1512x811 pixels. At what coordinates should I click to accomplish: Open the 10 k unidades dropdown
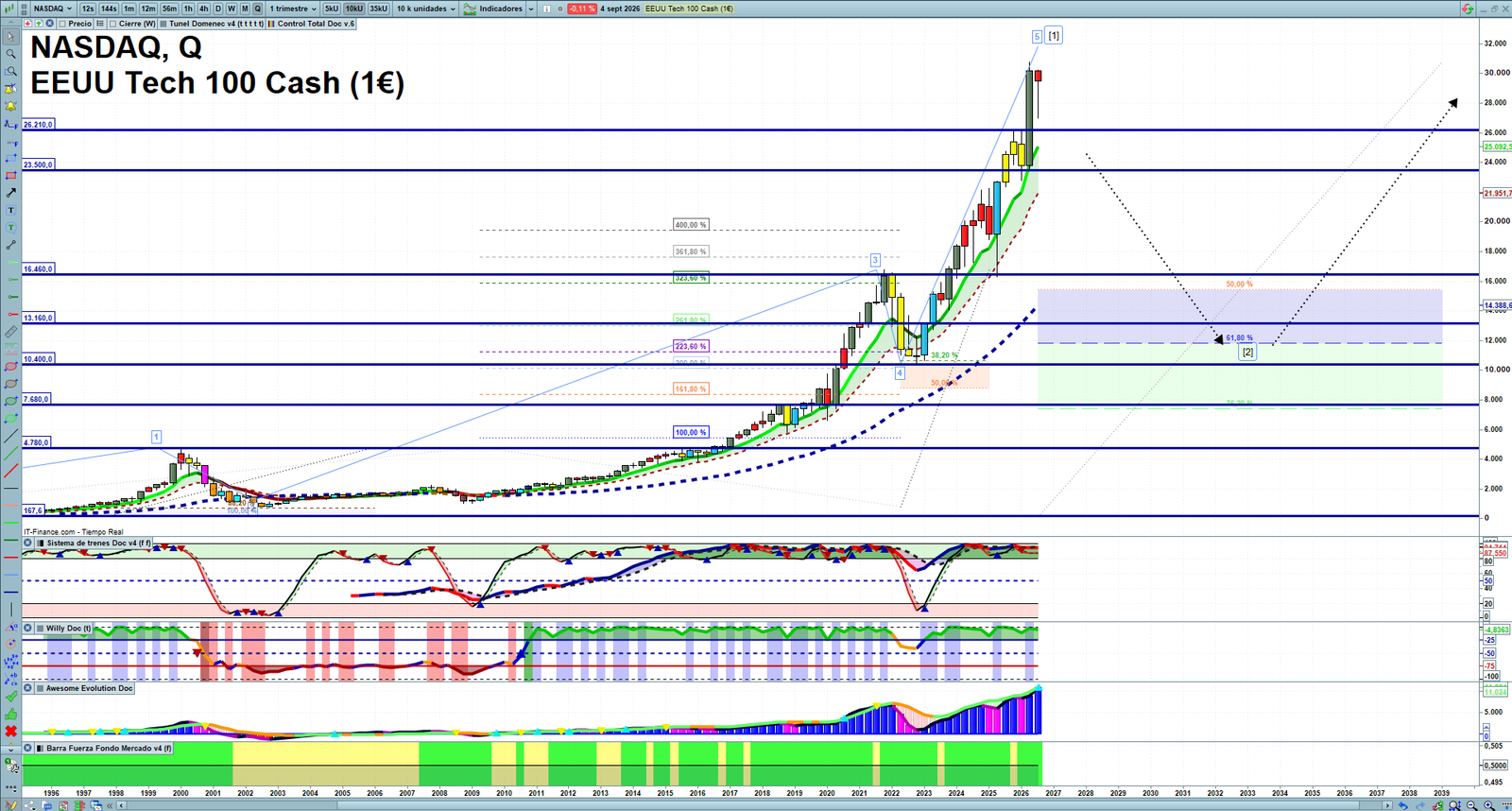tap(425, 9)
